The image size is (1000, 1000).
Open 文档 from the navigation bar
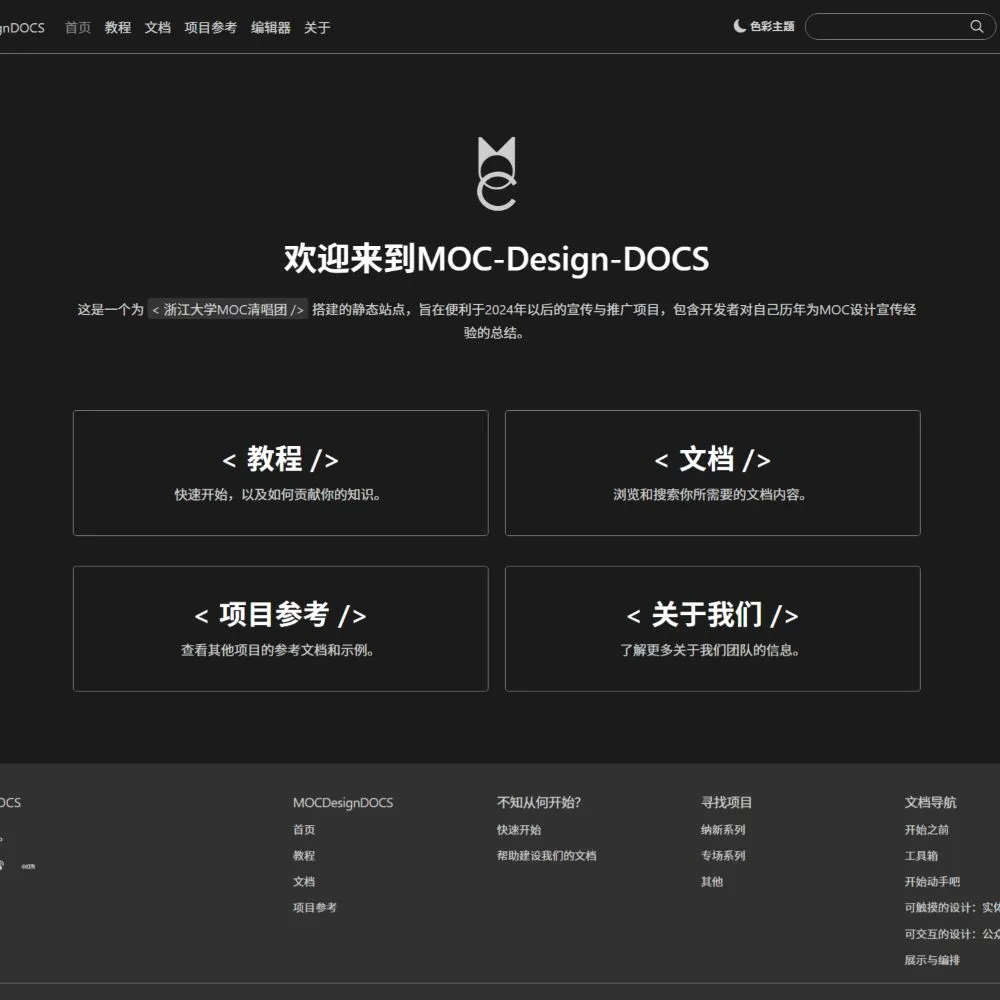(156, 28)
